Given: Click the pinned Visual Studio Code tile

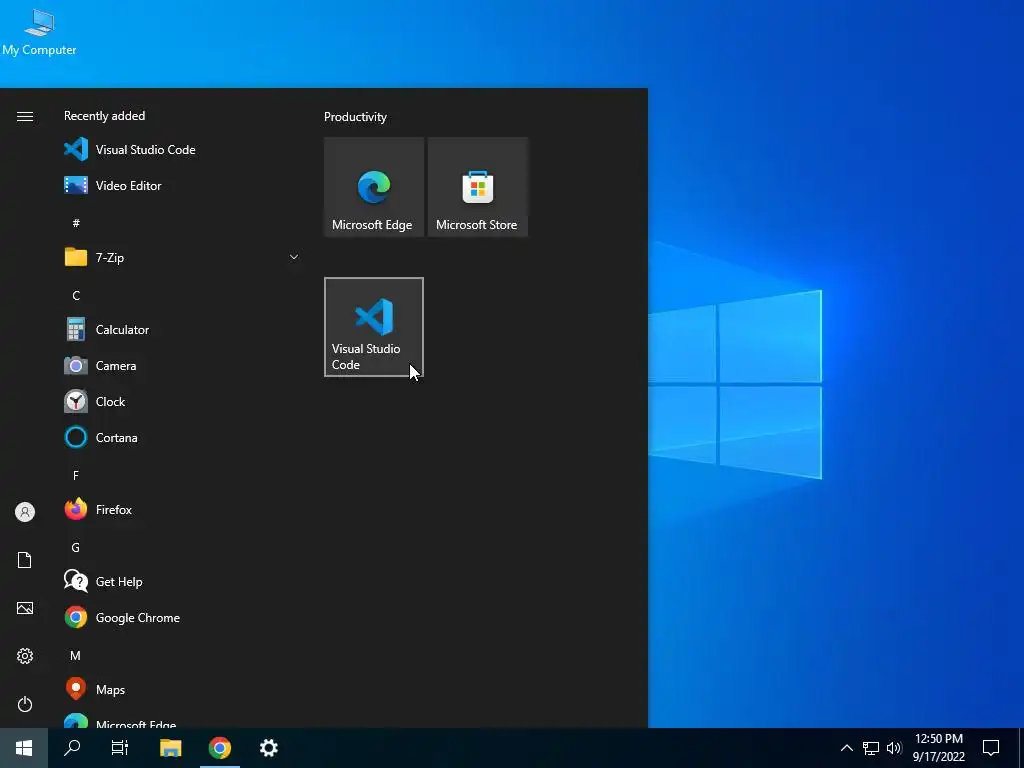Looking at the screenshot, I should [x=374, y=327].
